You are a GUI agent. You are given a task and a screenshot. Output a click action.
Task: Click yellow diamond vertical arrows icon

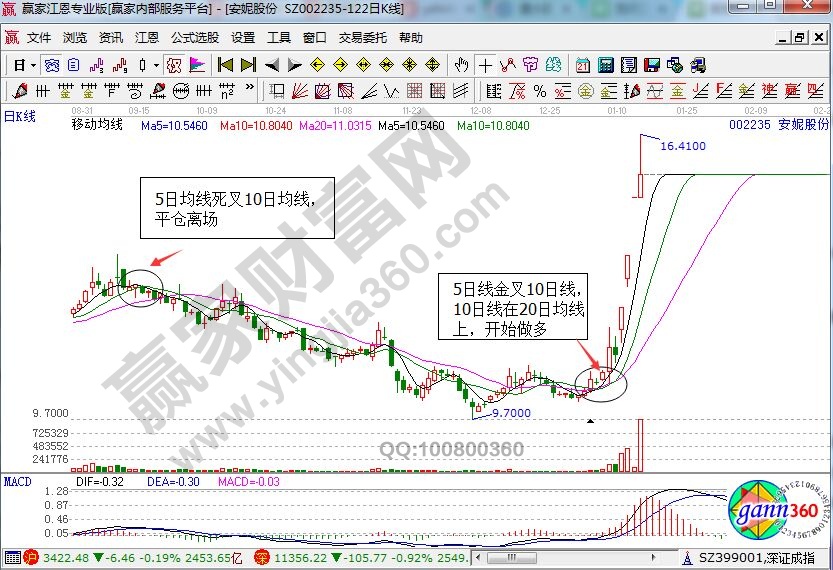click(432, 65)
